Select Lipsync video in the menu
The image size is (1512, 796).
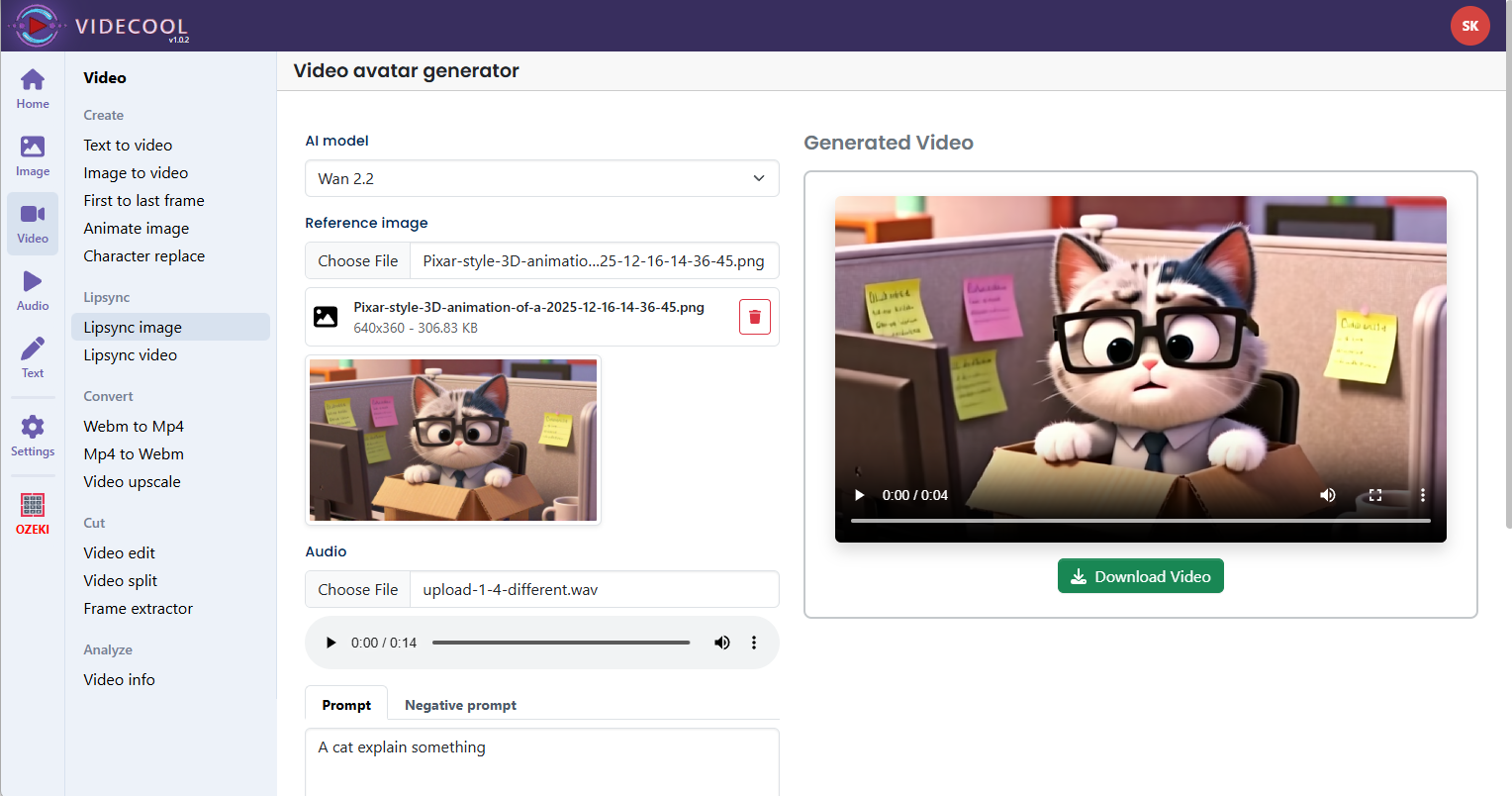pyautogui.click(x=131, y=354)
